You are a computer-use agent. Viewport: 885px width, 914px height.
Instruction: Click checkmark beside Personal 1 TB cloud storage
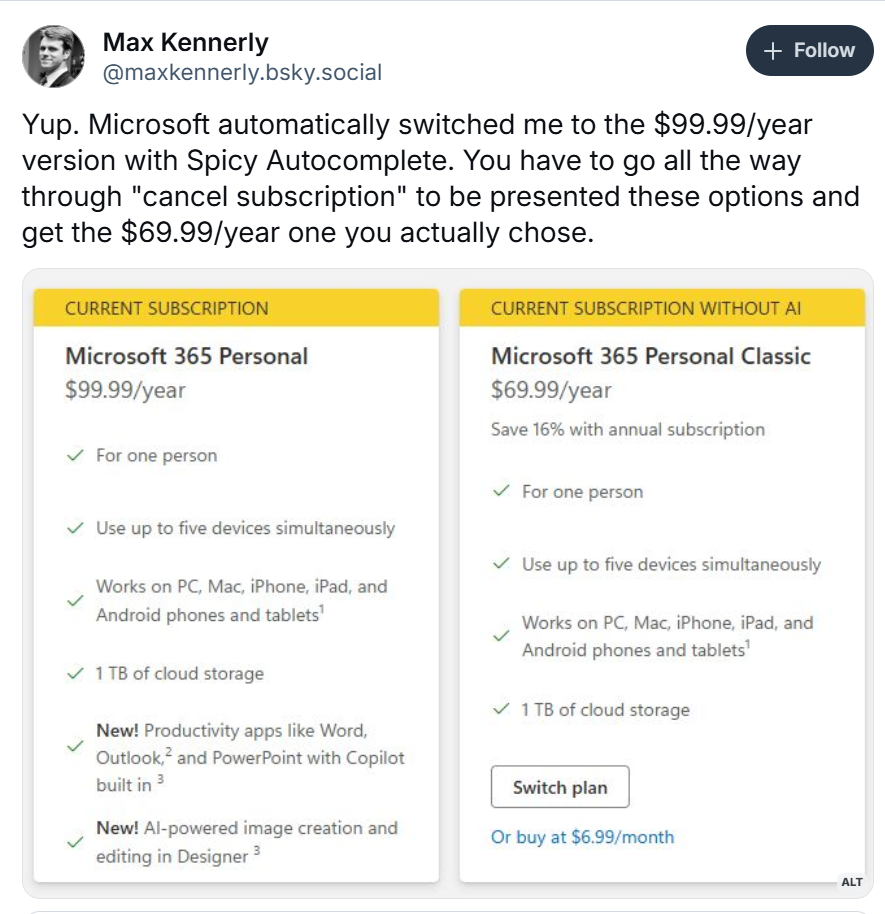click(75, 674)
